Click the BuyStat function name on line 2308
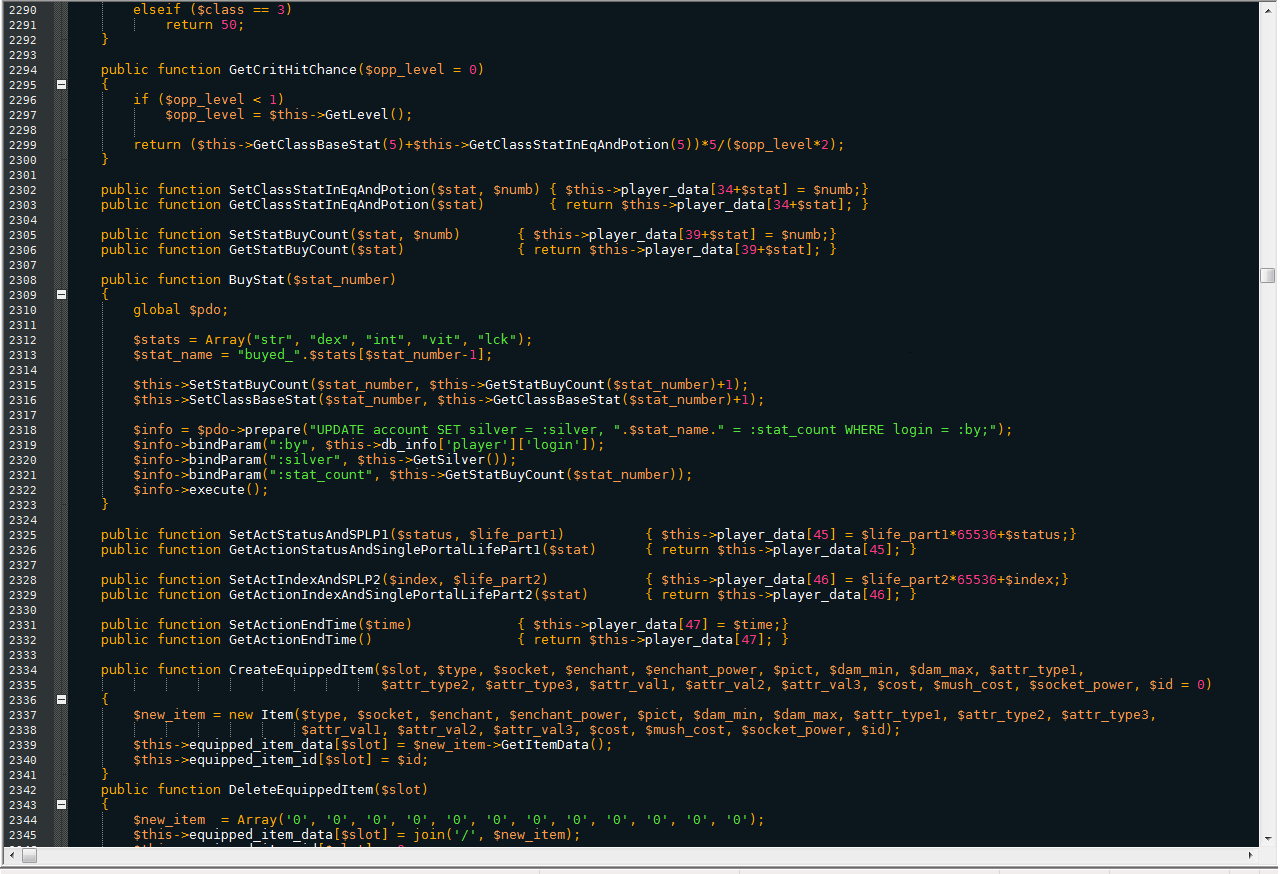Viewport: 1281px width, 874px height. pos(257,280)
